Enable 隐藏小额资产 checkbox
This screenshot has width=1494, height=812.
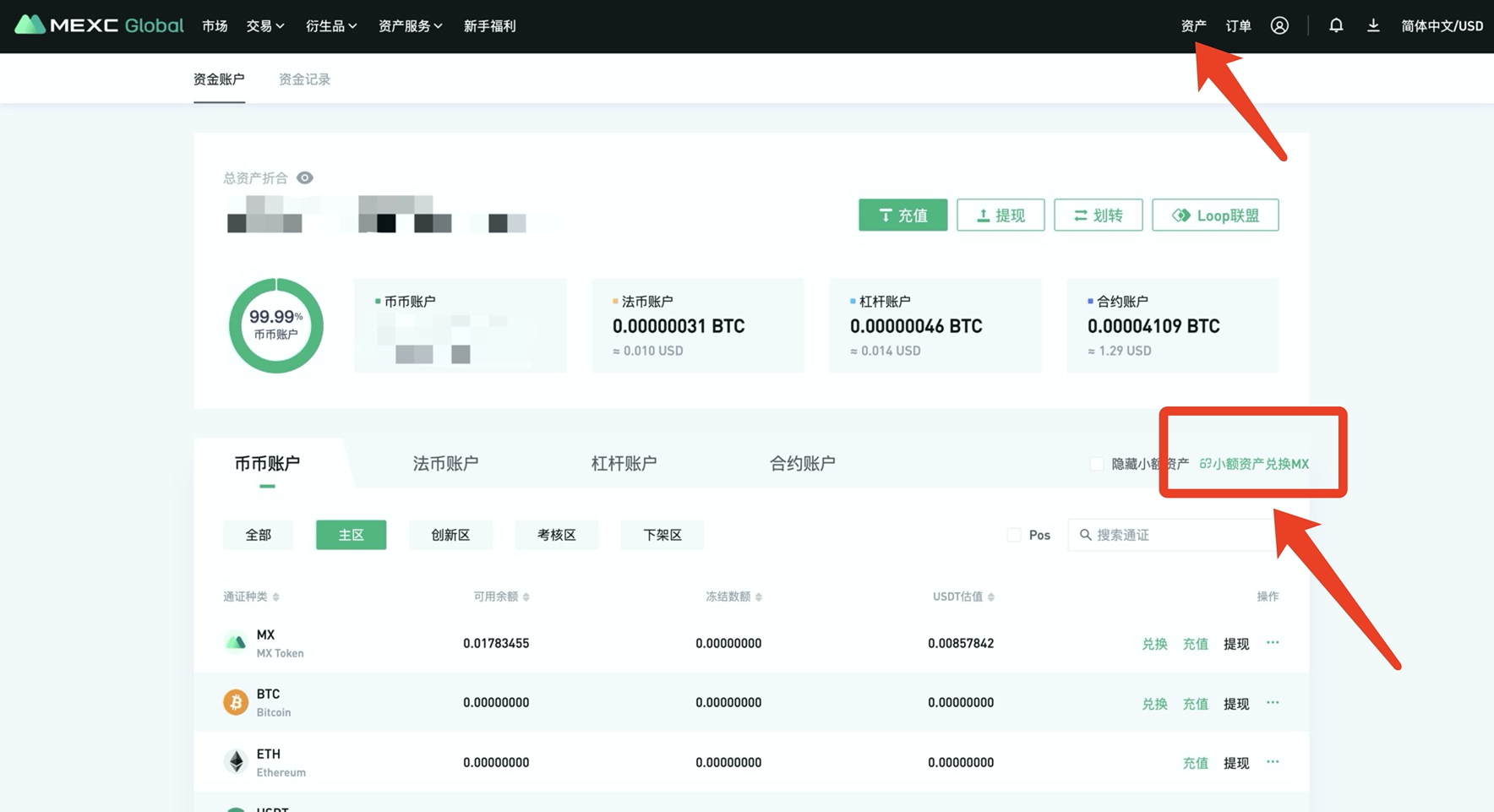(1097, 464)
